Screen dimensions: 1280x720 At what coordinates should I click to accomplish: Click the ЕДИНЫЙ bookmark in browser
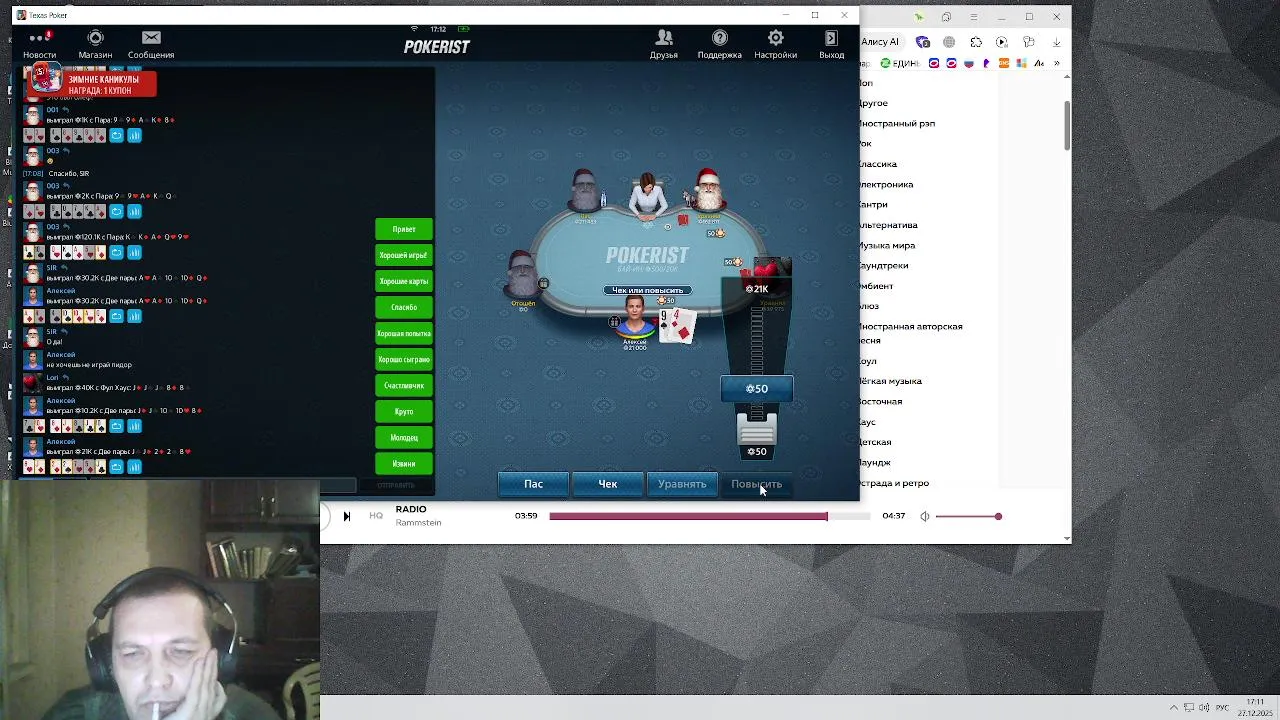tap(899, 63)
